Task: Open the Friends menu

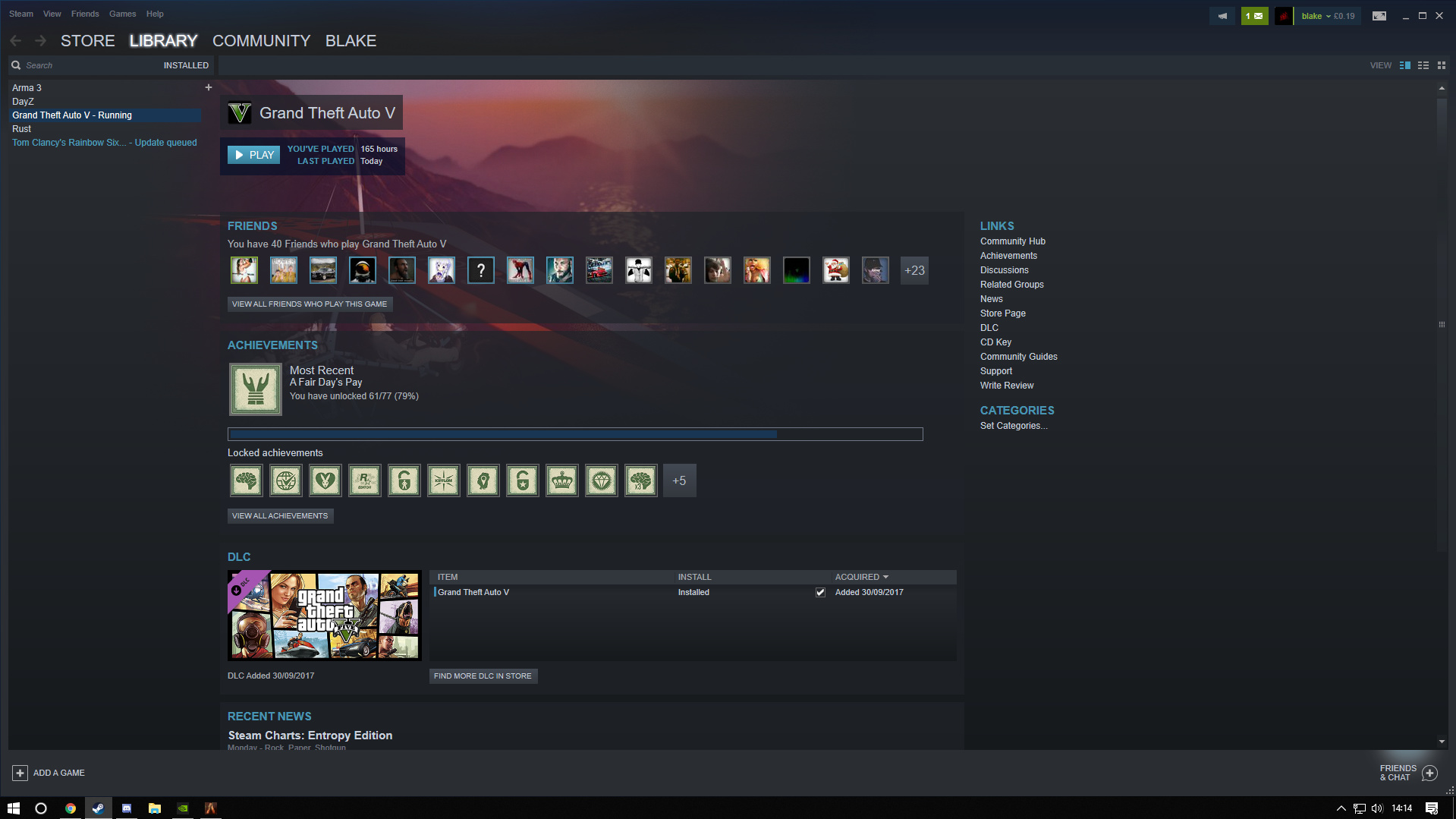Action: pos(85,14)
